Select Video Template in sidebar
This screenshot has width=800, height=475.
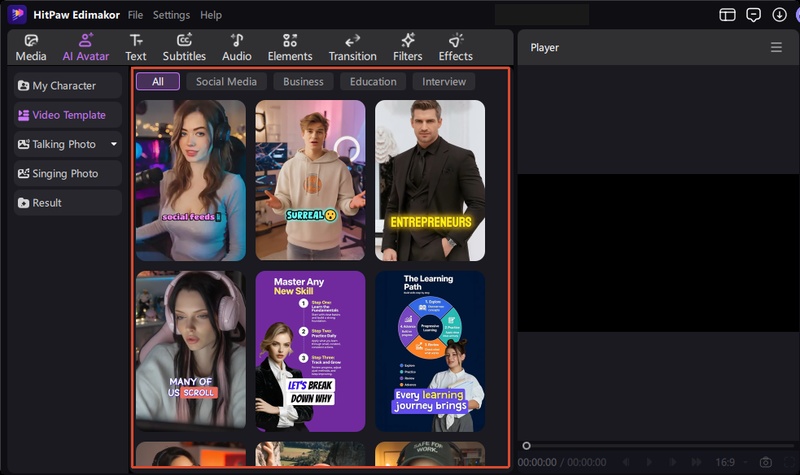(x=68, y=115)
